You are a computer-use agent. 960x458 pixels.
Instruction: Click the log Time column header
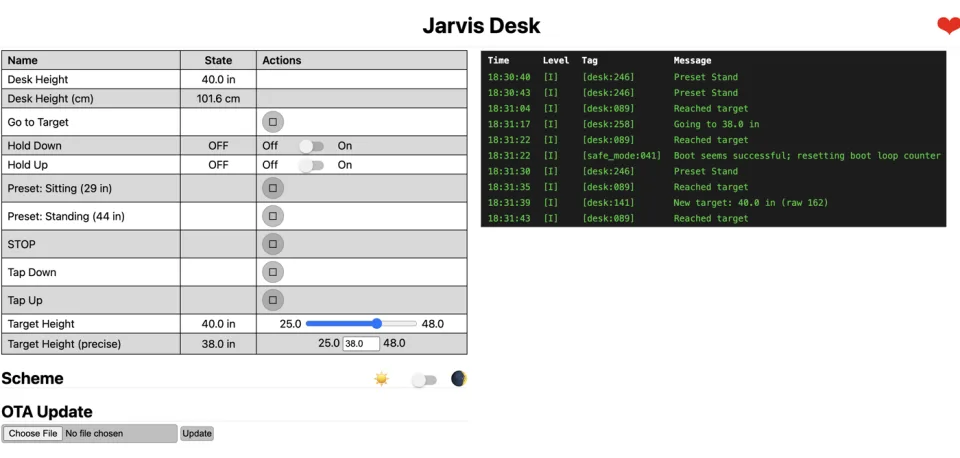click(498, 61)
